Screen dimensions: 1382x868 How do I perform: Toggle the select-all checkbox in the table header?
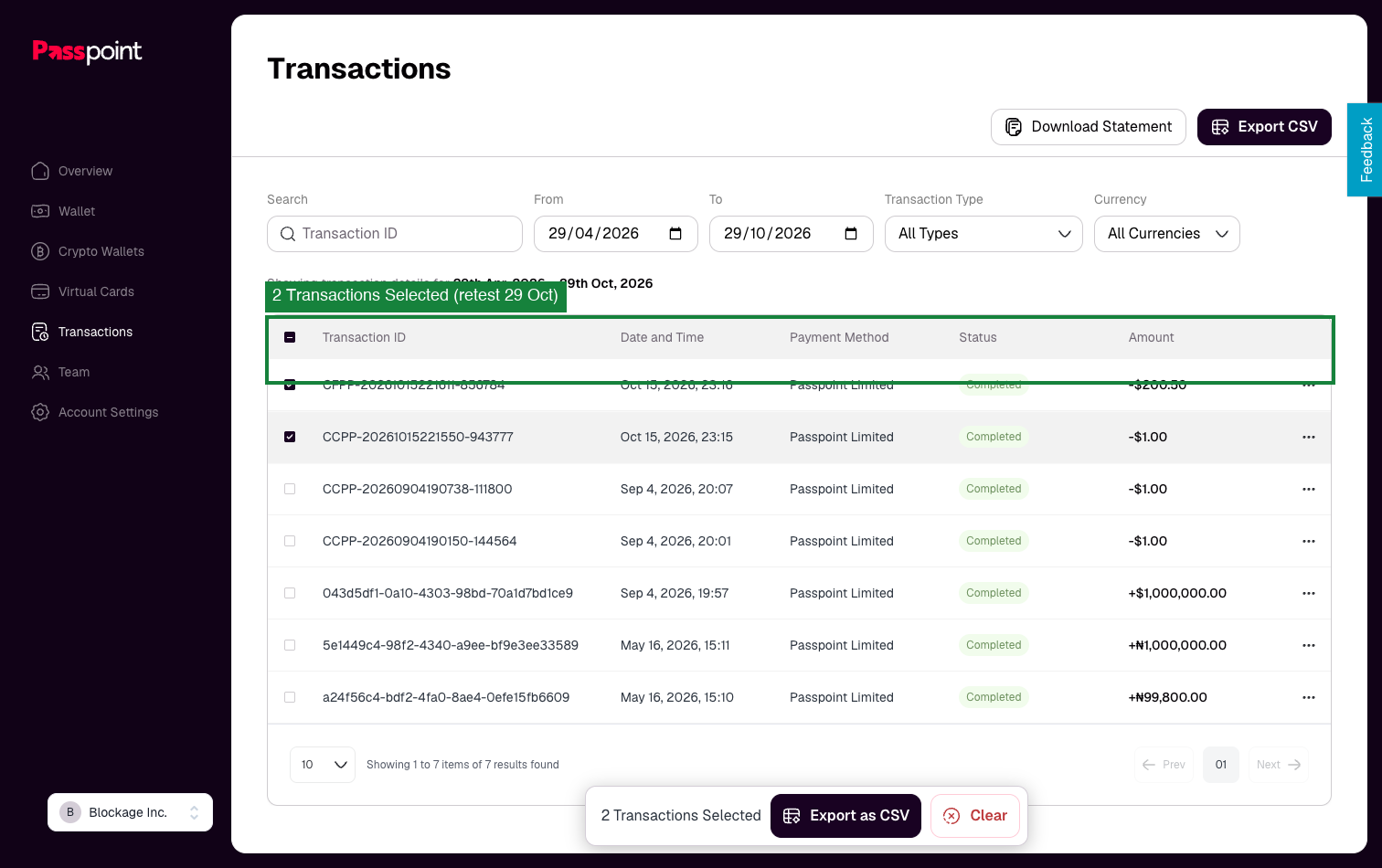[290, 337]
